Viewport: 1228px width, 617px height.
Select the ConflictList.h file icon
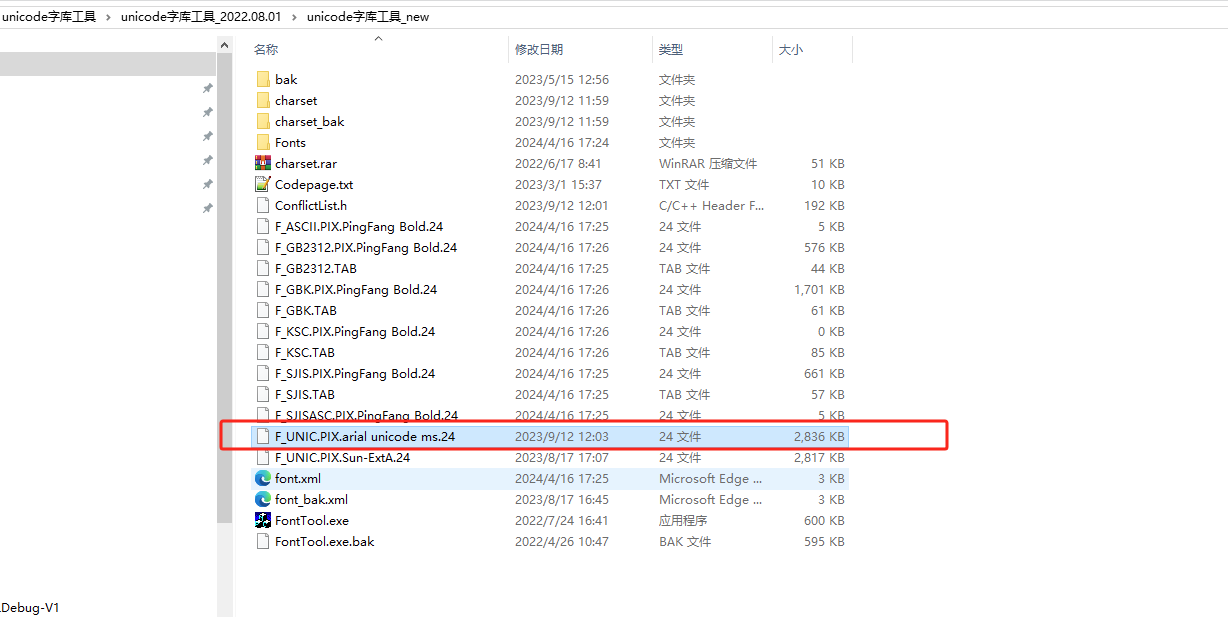click(263, 205)
